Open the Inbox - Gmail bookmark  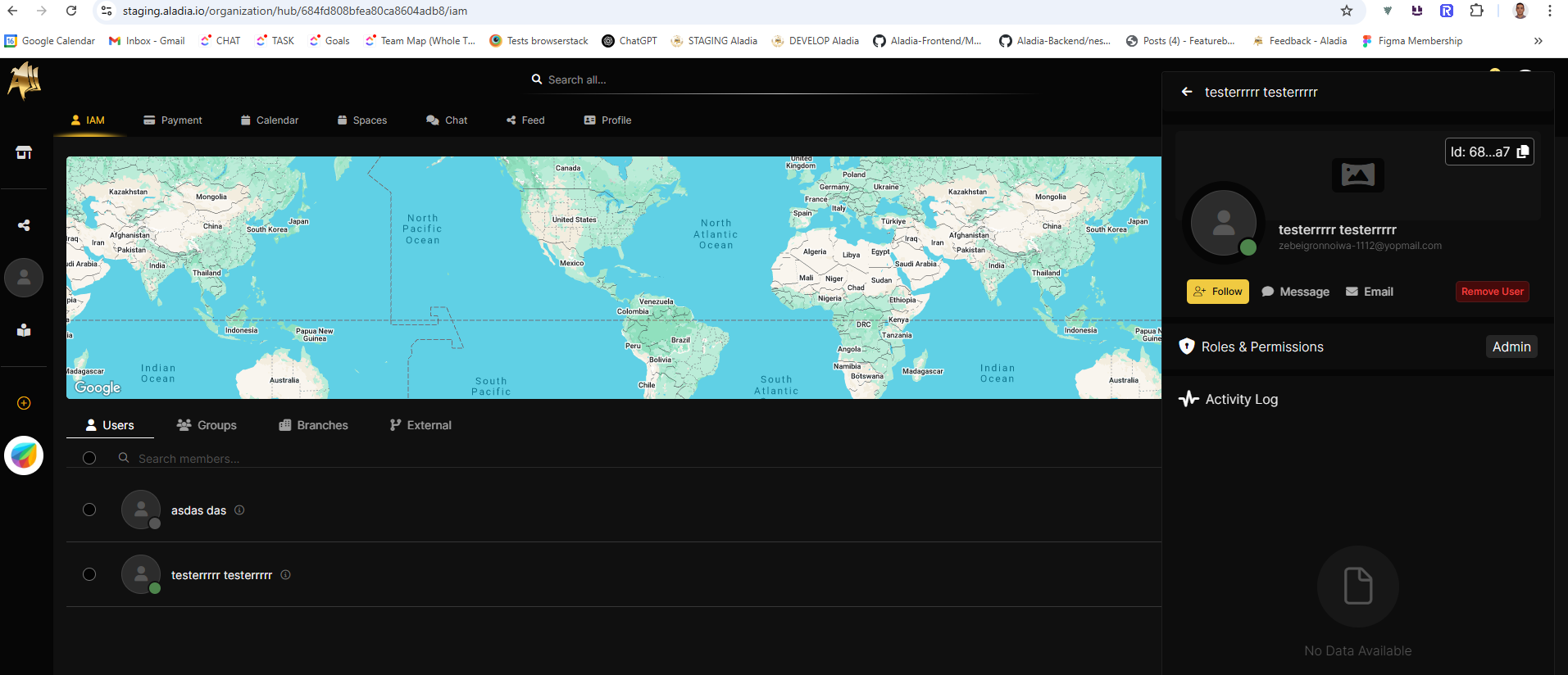click(x=147, y=41)
